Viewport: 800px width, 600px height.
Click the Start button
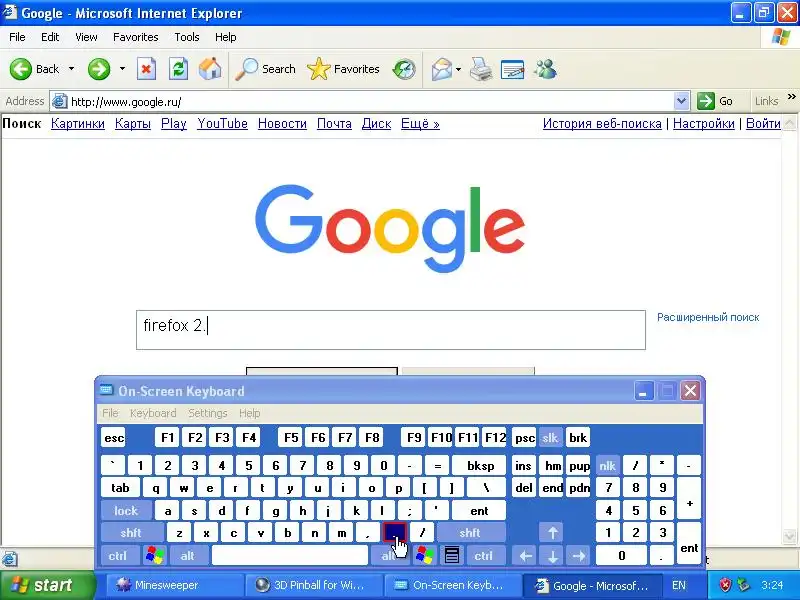click(x=47, y=585)
